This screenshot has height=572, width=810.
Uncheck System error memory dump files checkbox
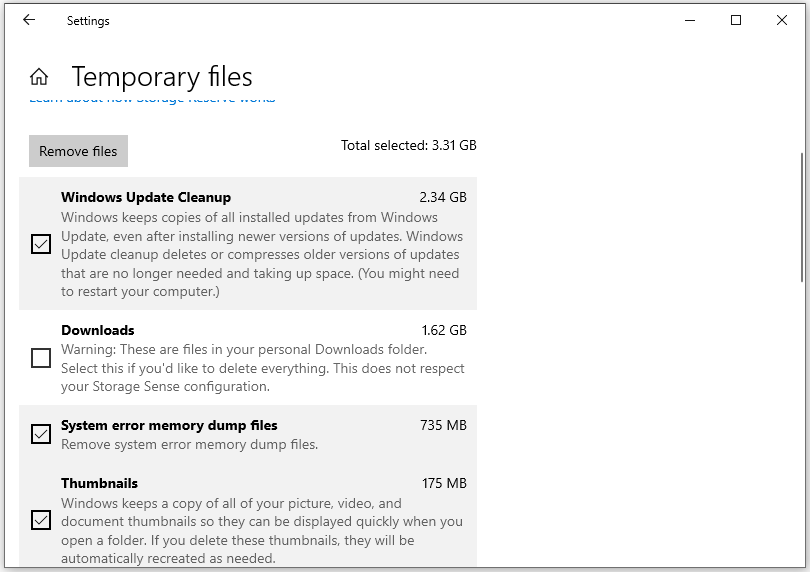click(41, 434)
